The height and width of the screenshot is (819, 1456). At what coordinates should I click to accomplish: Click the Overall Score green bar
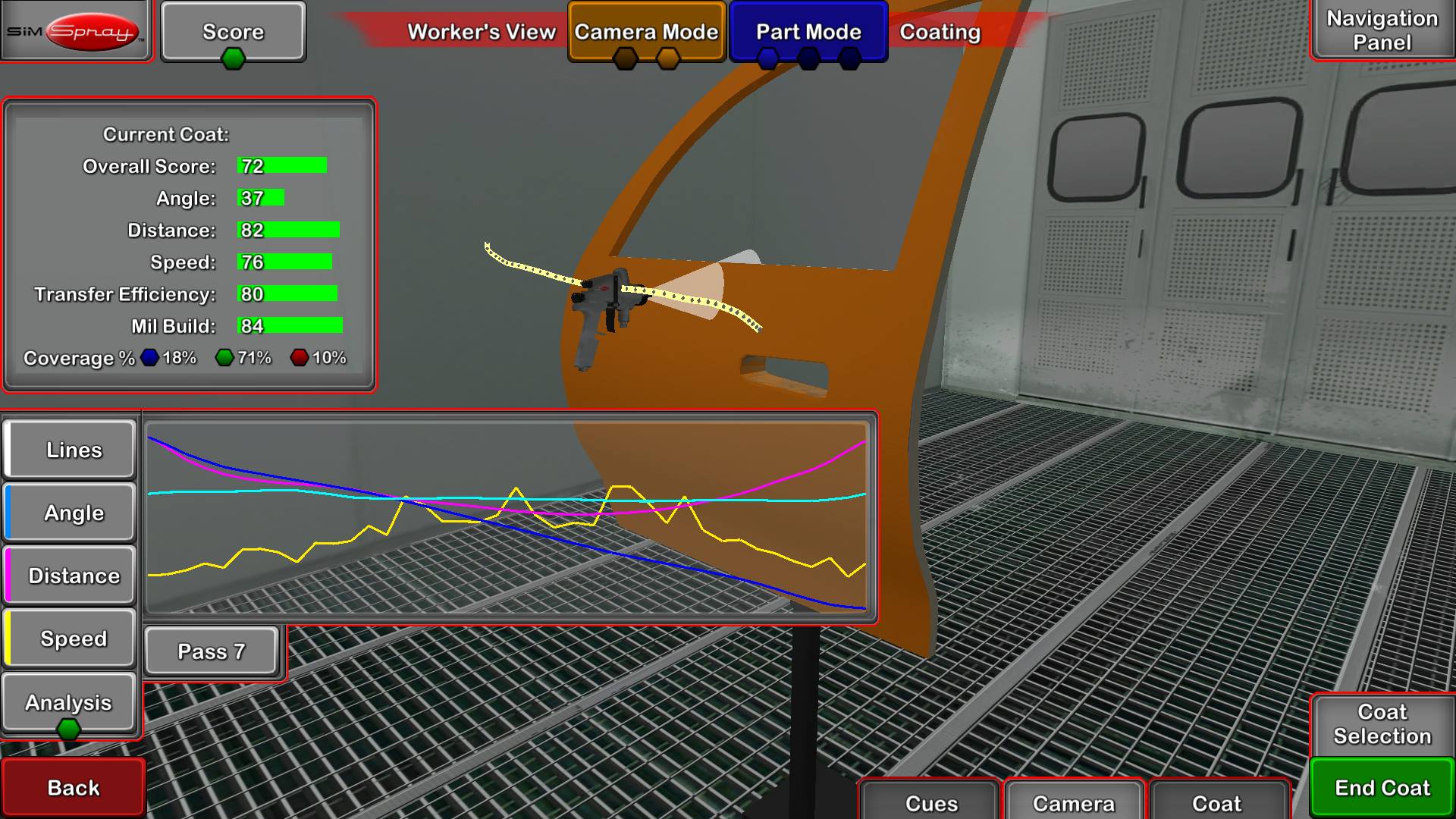(282, 165)
